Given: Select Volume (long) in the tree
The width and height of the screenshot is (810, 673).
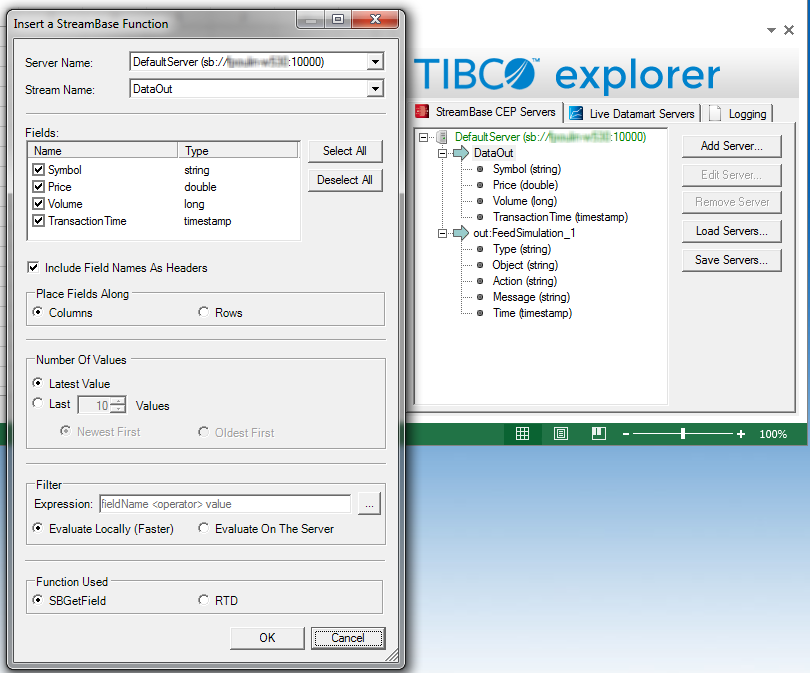Looking at the screenshot, I should [524, 201].
